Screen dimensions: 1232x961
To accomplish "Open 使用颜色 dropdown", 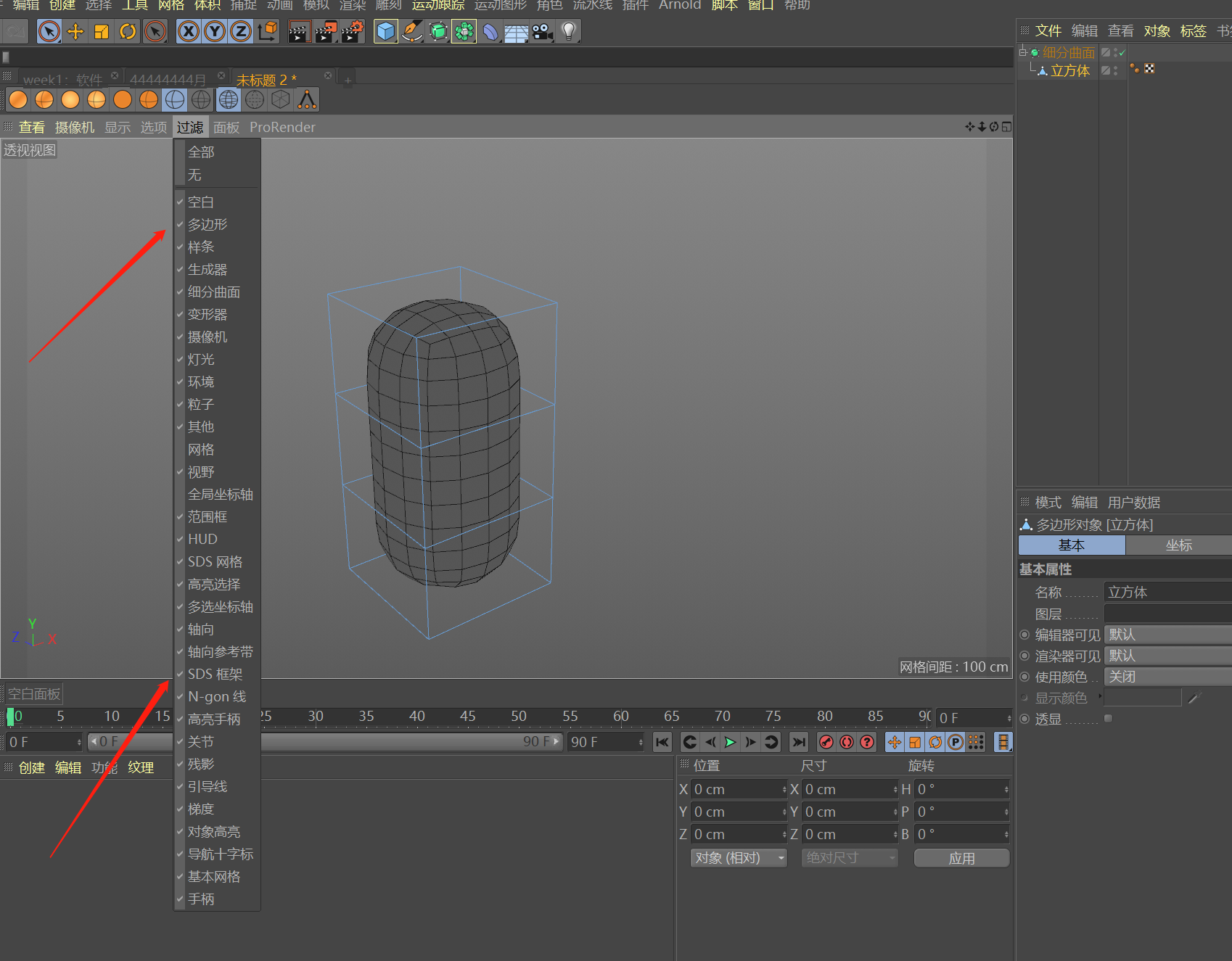I will [x=1168, y=677].
